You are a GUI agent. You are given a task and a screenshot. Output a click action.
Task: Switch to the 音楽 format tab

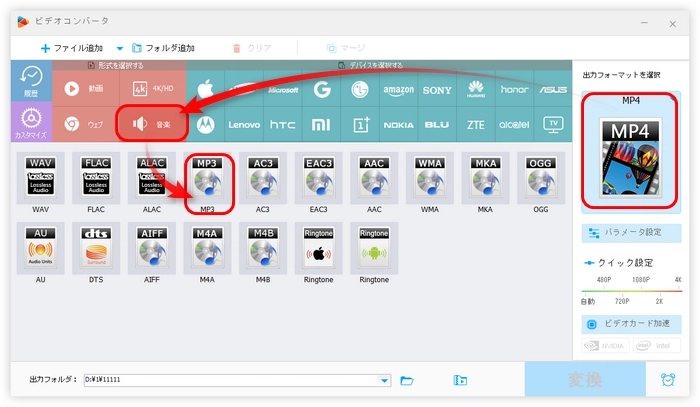pos(153,124)
